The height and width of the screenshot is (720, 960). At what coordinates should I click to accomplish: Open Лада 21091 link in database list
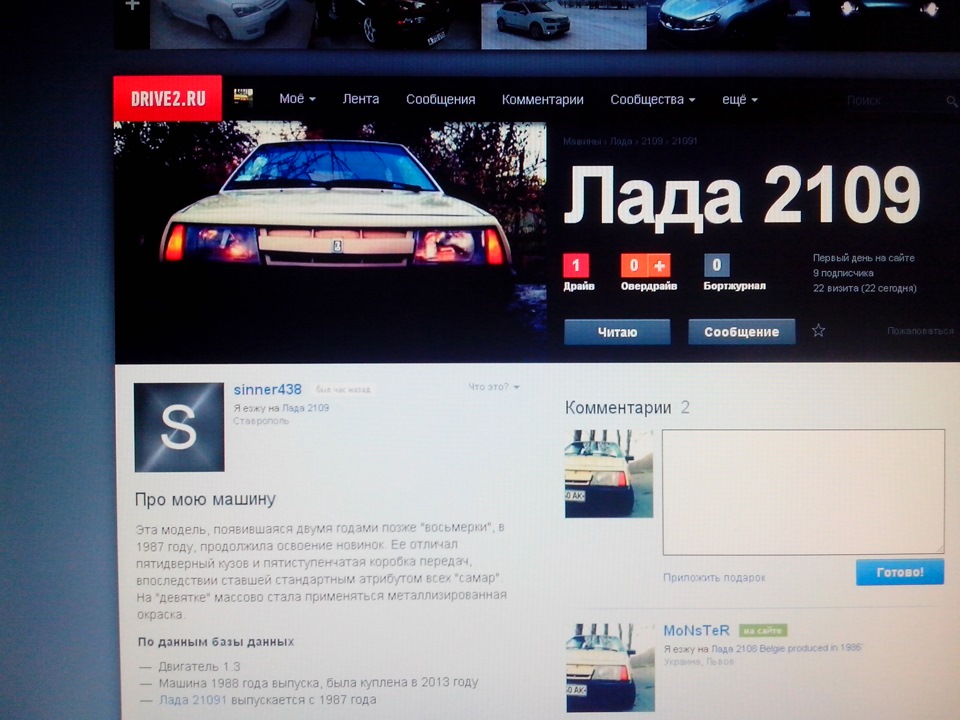point(193,700)
